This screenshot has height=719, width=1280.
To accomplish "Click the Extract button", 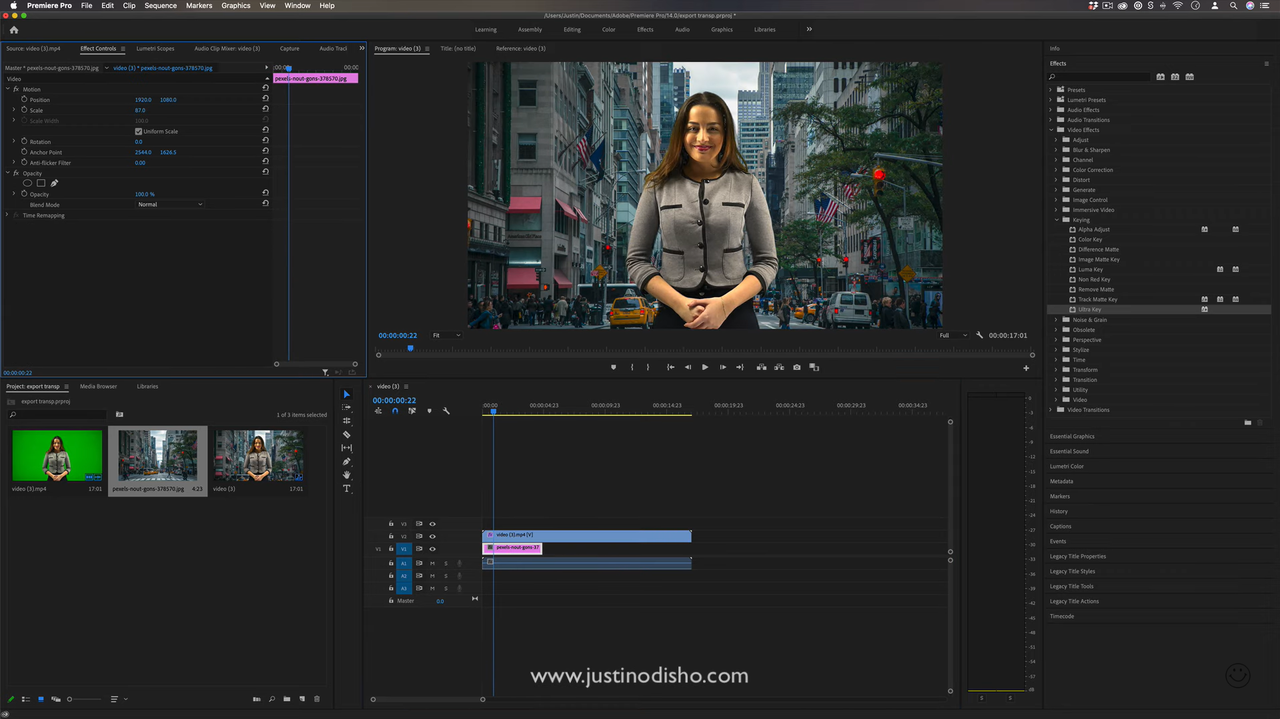I will [779, 367].
